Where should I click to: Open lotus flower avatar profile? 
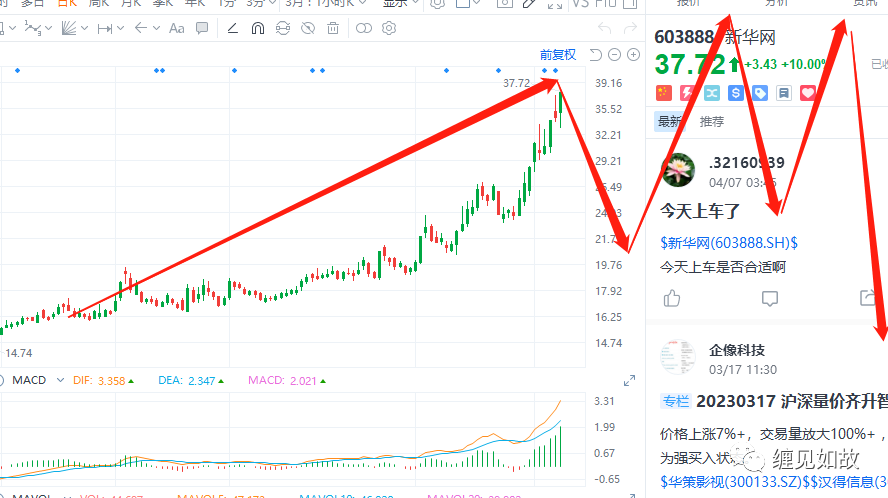coord(678,169)
